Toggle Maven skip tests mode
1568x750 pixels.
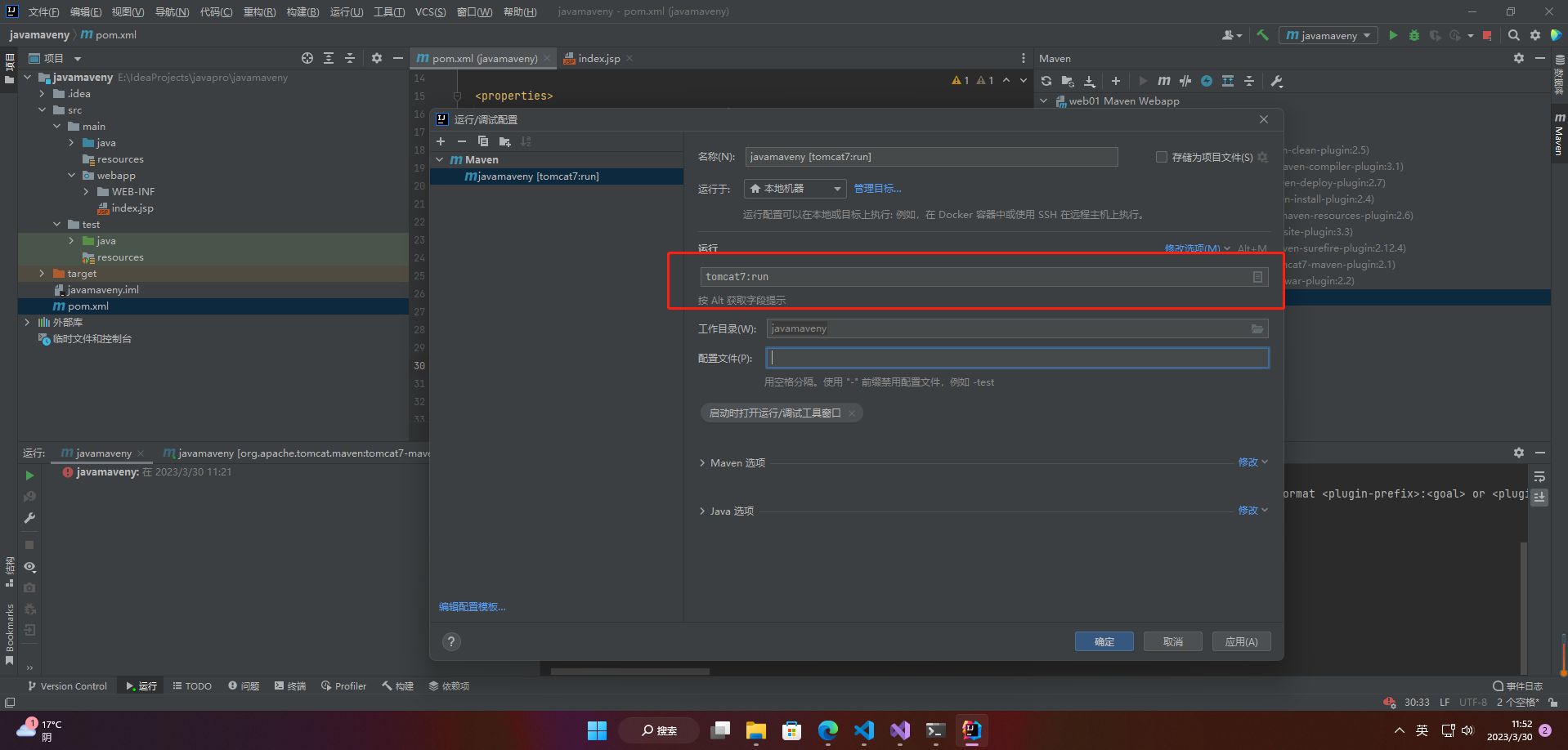(1207, 81)
